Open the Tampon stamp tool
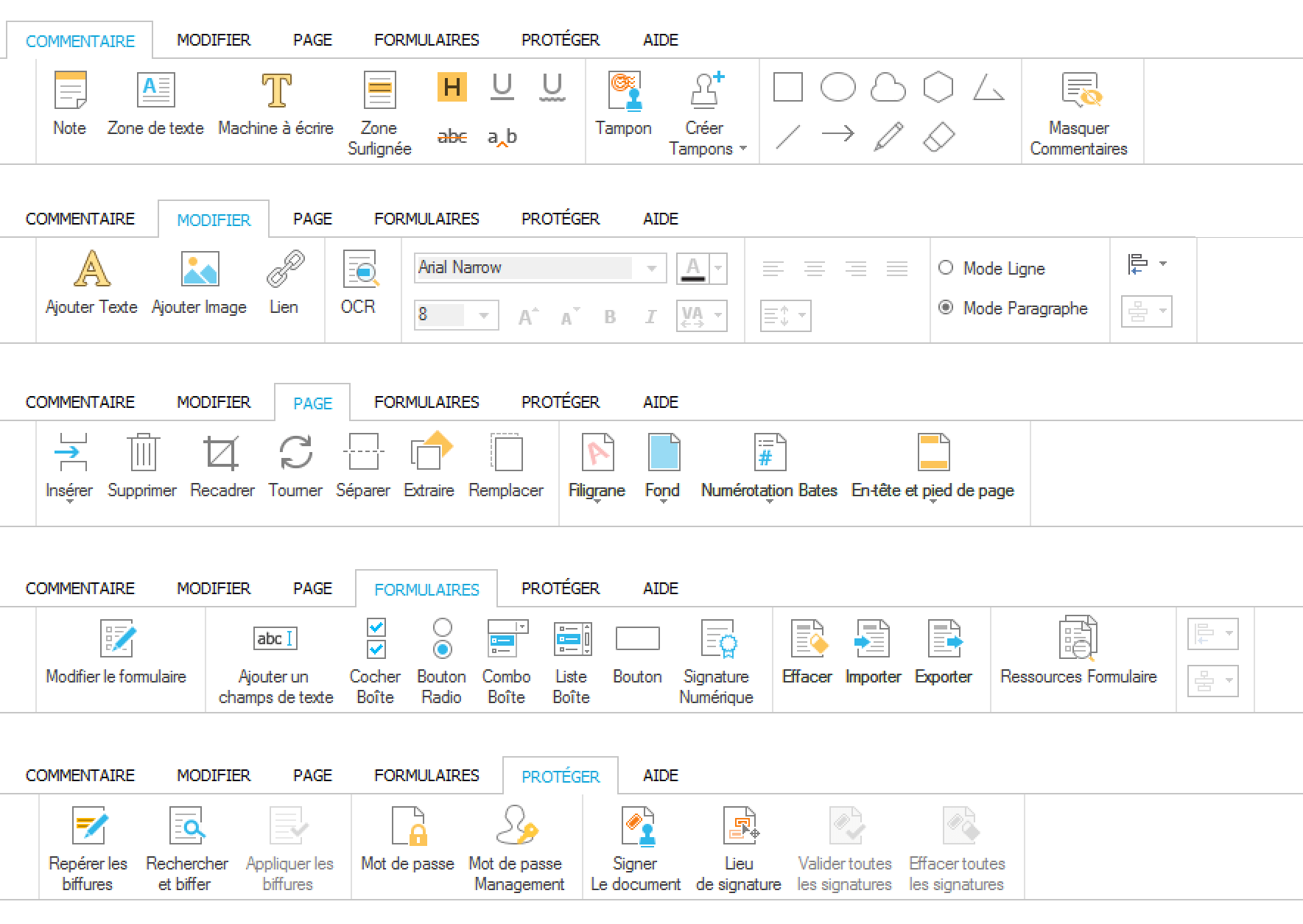1303x924 pixels. pos(624,104)
